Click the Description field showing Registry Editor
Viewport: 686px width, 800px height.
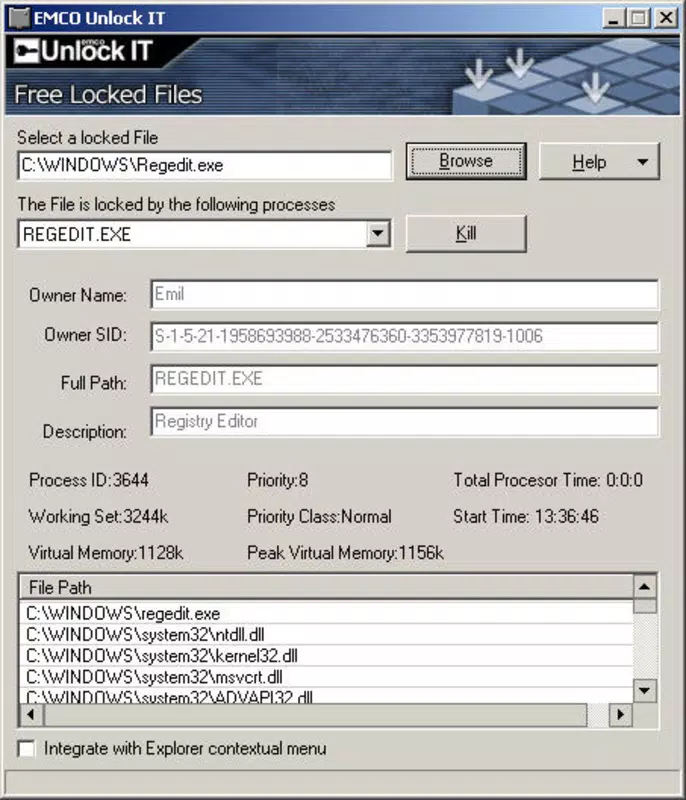(404, 422)
